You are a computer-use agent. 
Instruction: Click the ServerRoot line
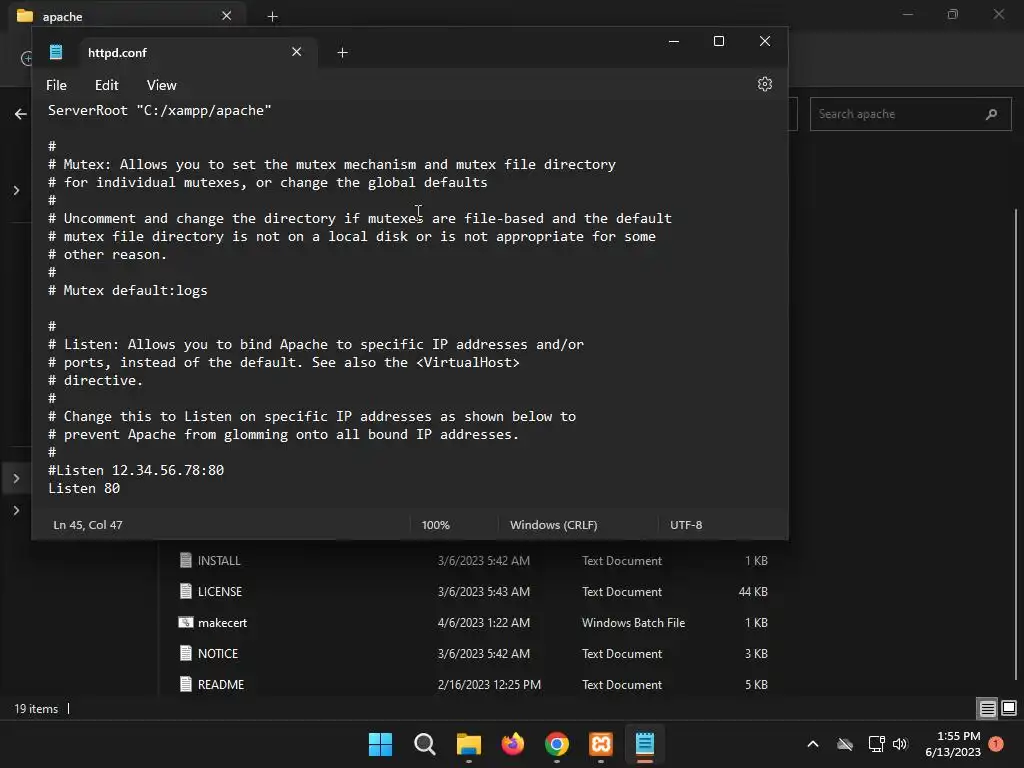pyautogui.click(x=159, y=110)
